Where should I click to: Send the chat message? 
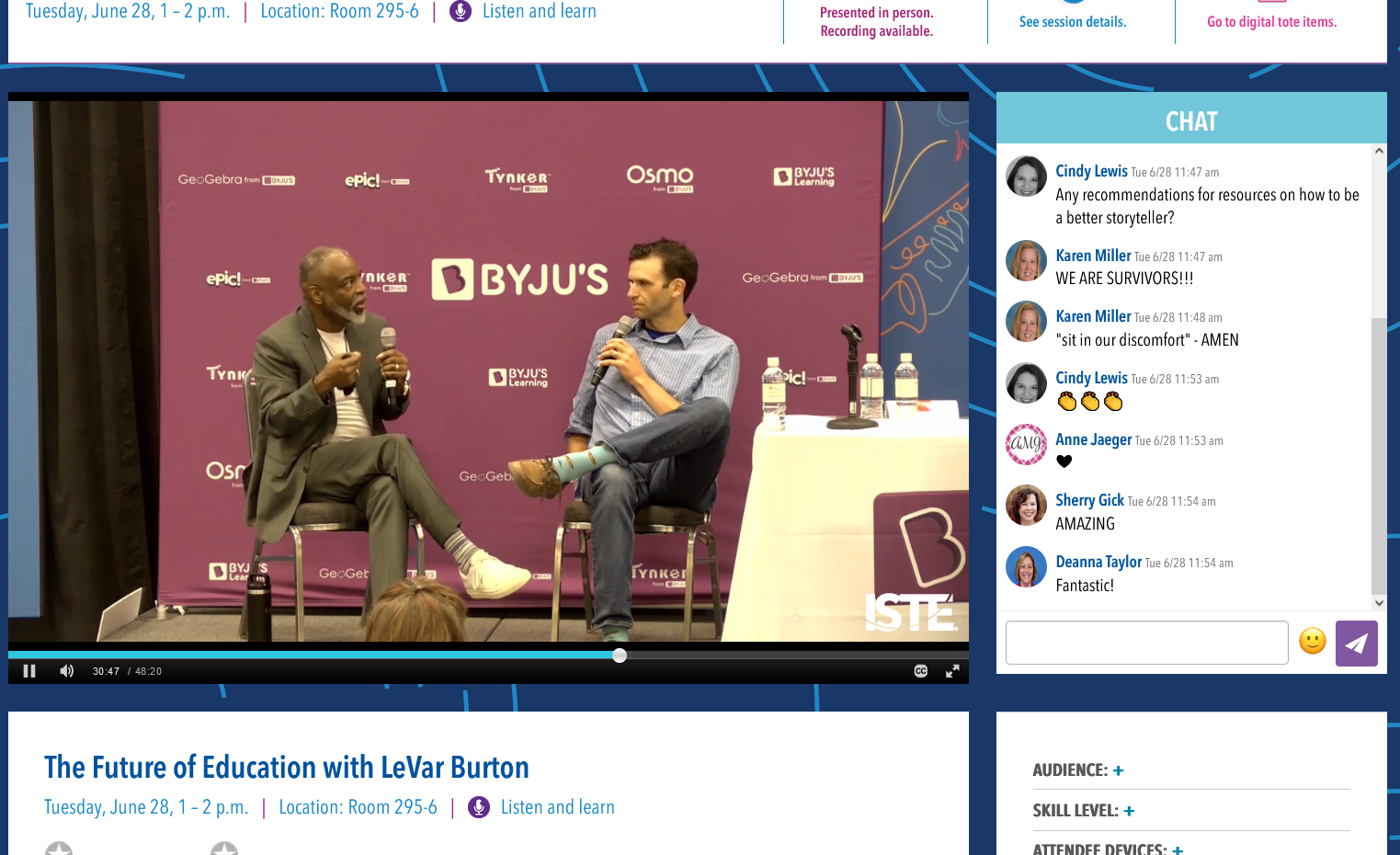coord(1357,644)
